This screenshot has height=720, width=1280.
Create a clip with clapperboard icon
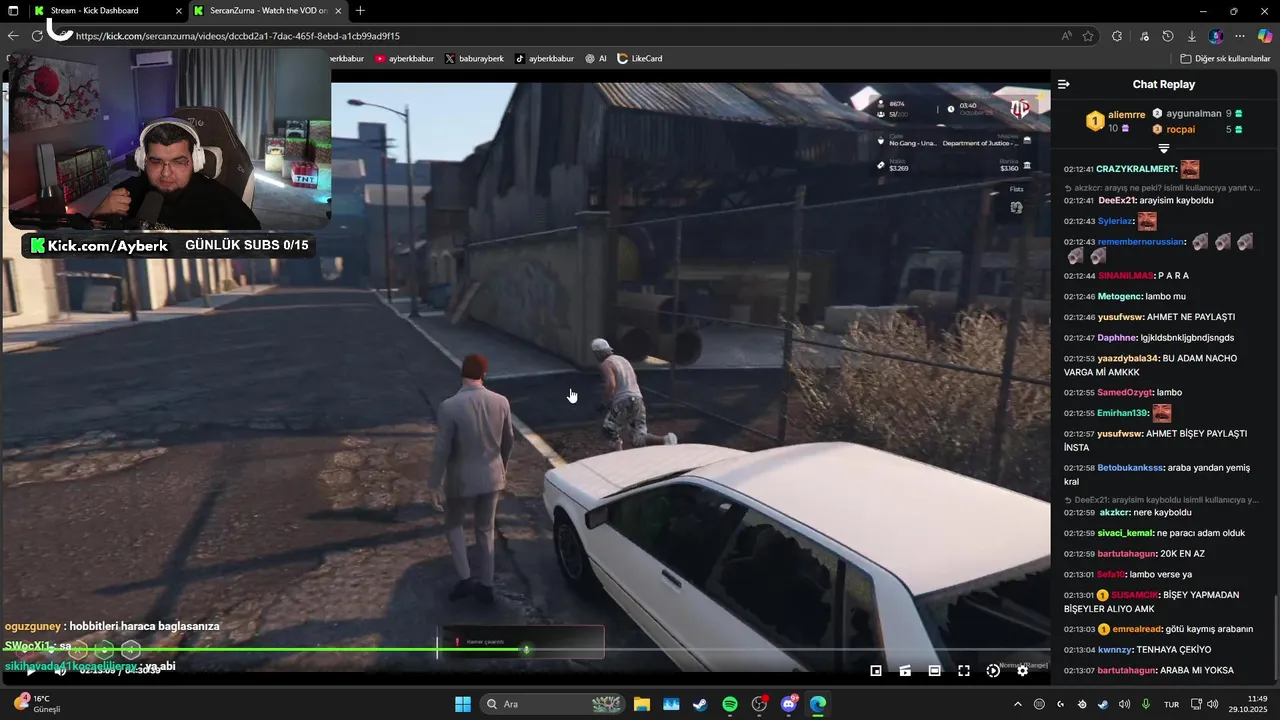[x=905, y=671]
